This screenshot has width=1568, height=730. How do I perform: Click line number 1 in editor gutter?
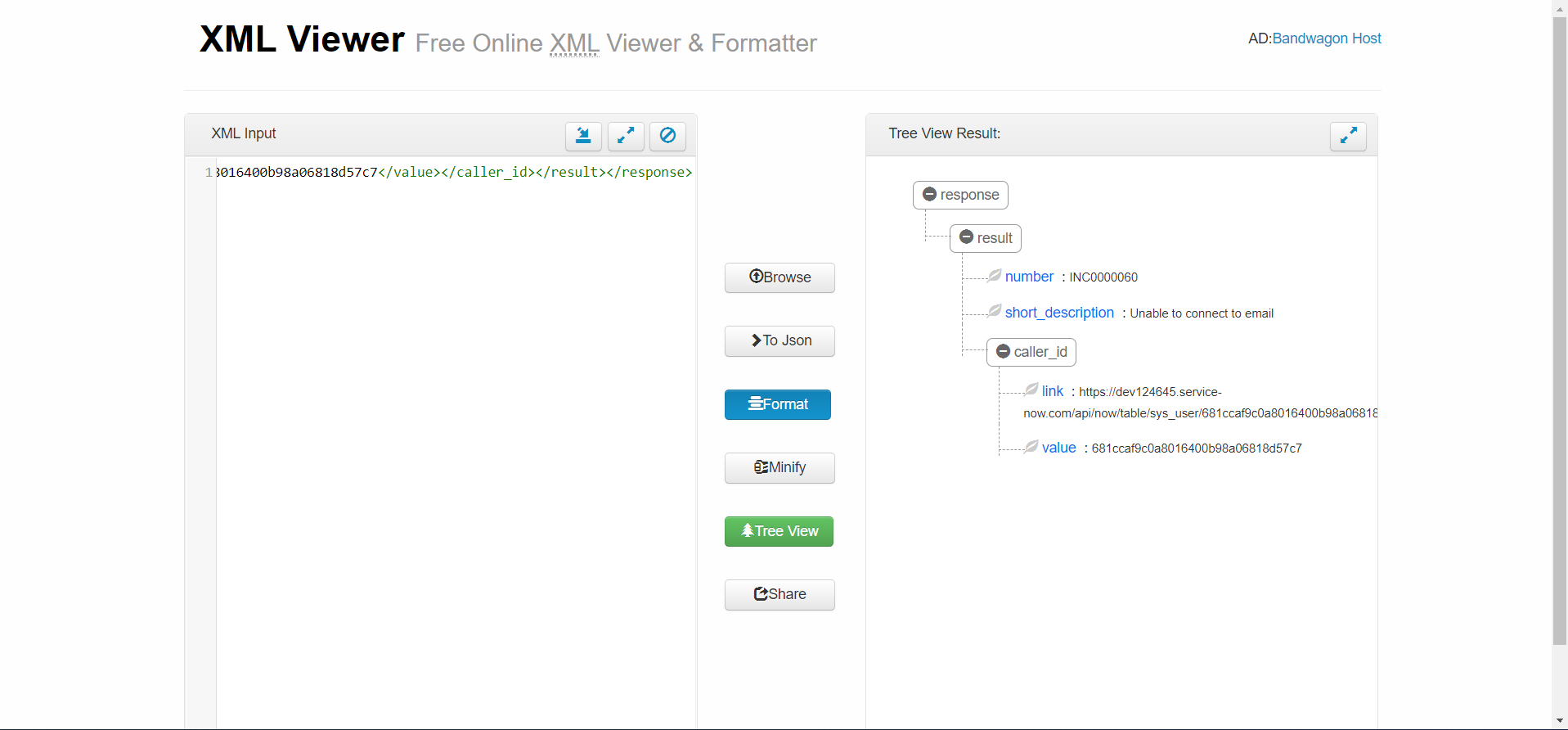pos(209,172)
